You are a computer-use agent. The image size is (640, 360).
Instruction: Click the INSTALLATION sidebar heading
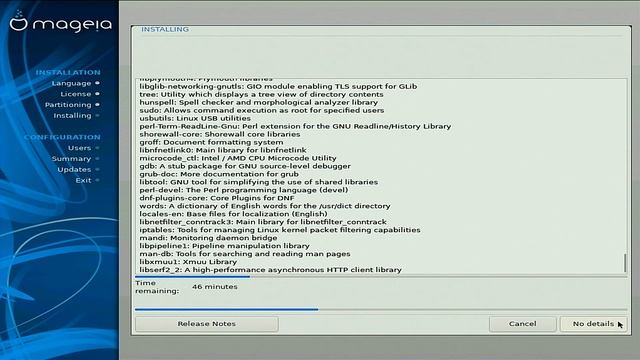(x=68, y=72)
